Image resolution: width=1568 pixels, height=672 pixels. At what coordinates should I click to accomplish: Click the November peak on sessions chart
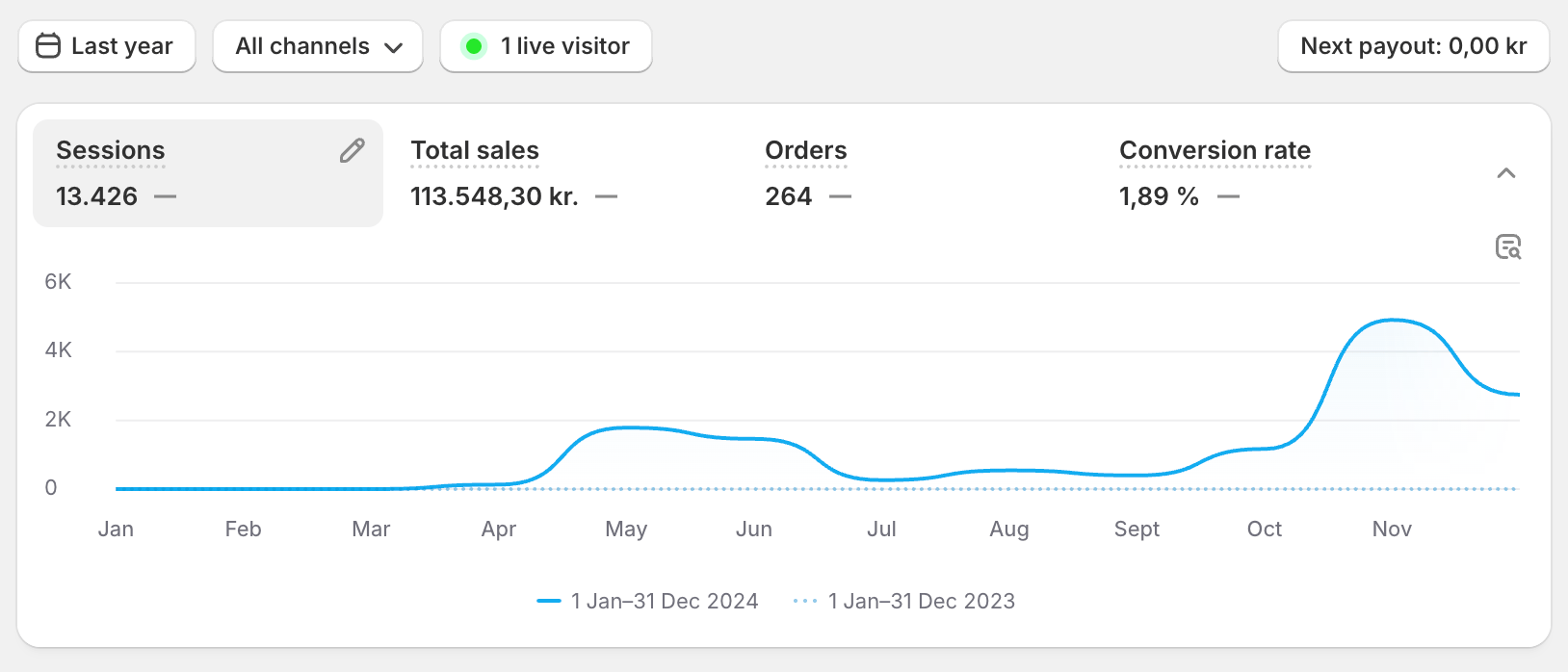click(x=1393, y=321)
